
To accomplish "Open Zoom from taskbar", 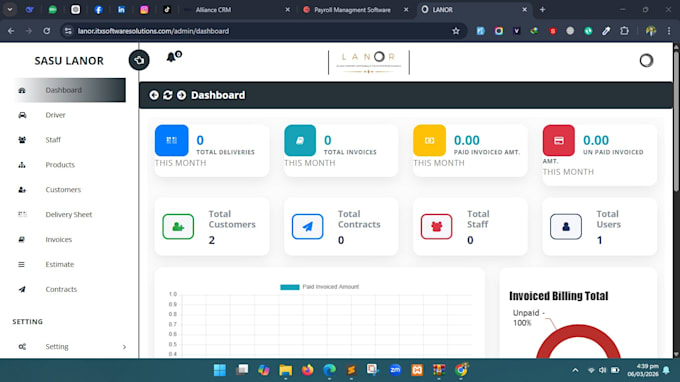I will tap(395, 370).
